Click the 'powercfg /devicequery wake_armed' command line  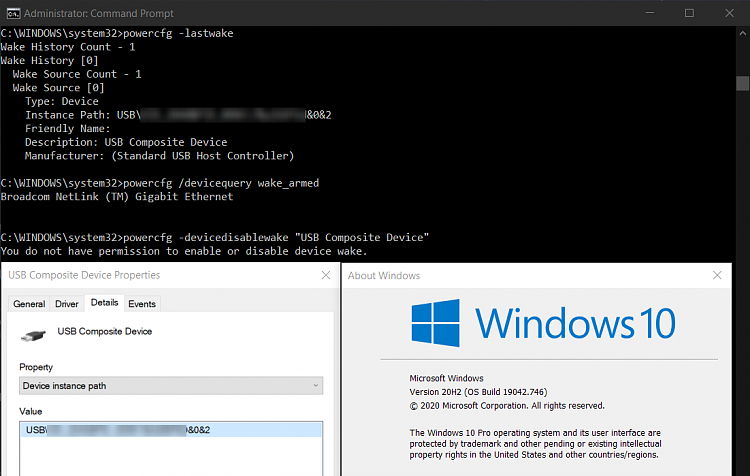coord(160,183)
